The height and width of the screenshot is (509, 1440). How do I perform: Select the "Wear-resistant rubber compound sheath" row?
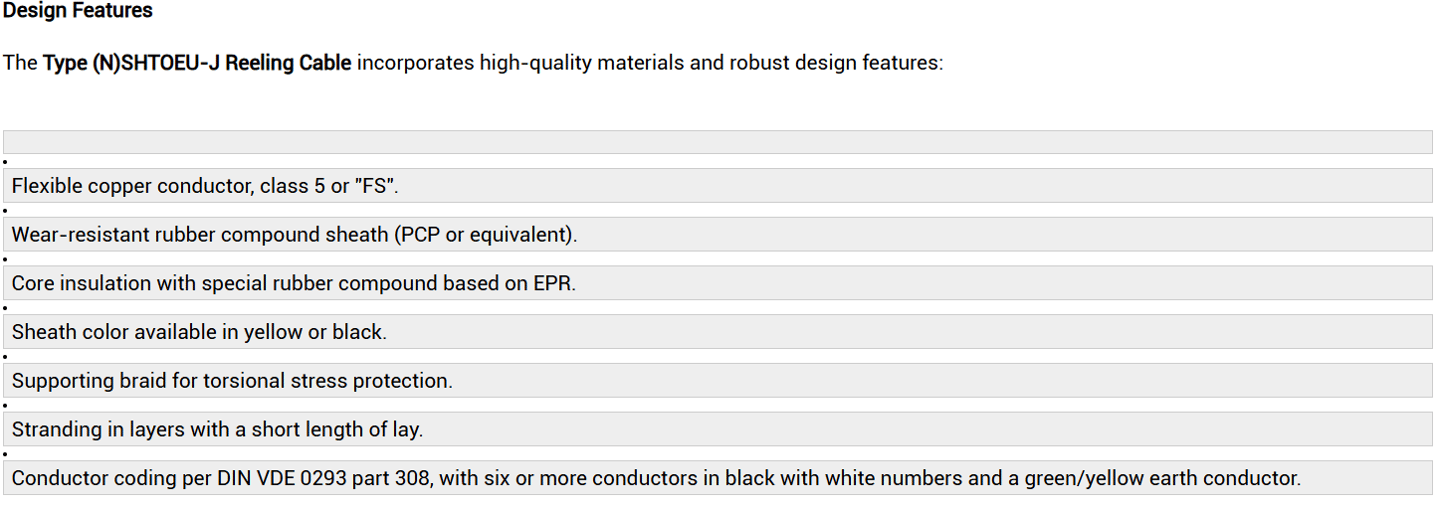point(718,234)
